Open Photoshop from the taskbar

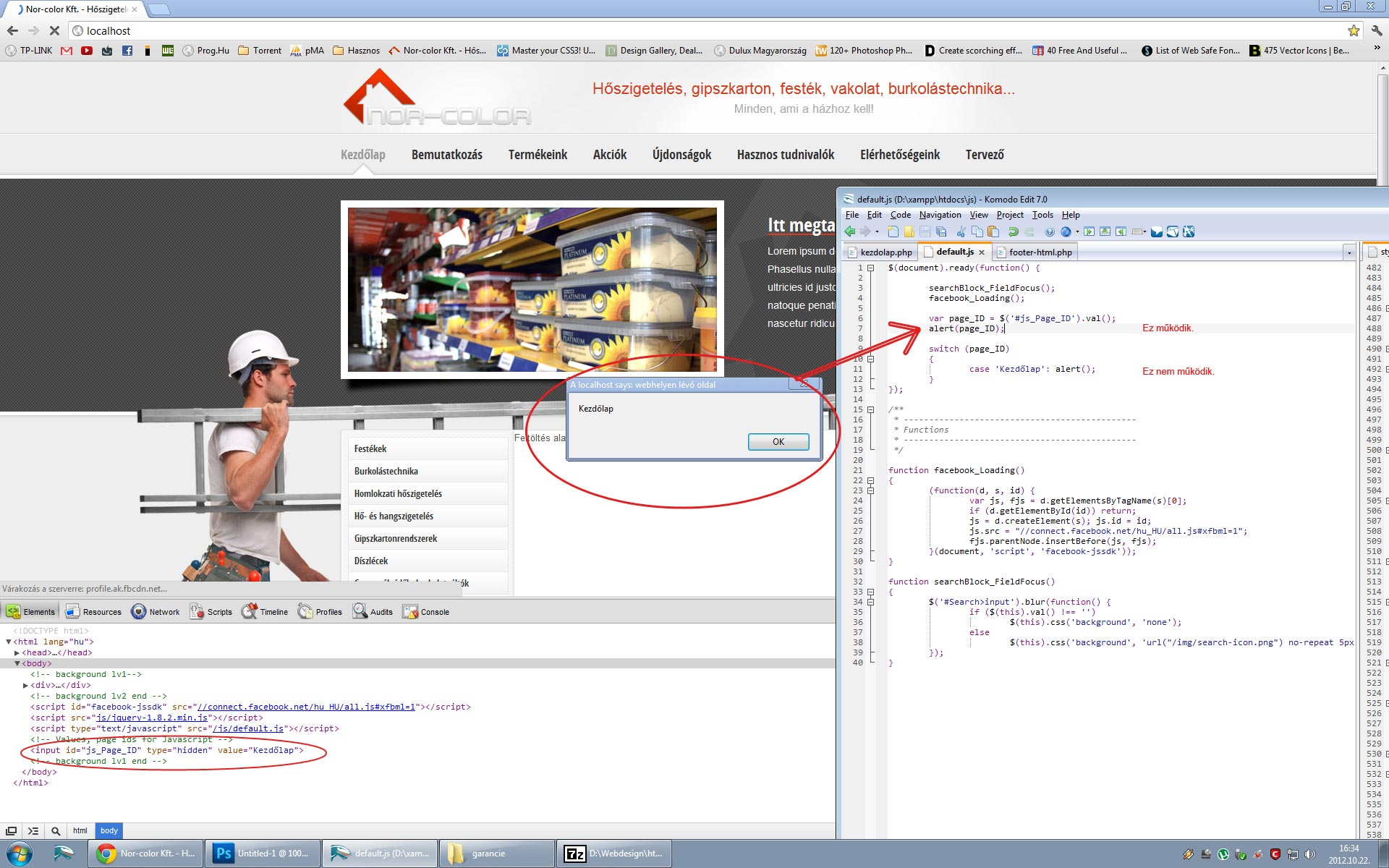point(261,854)
